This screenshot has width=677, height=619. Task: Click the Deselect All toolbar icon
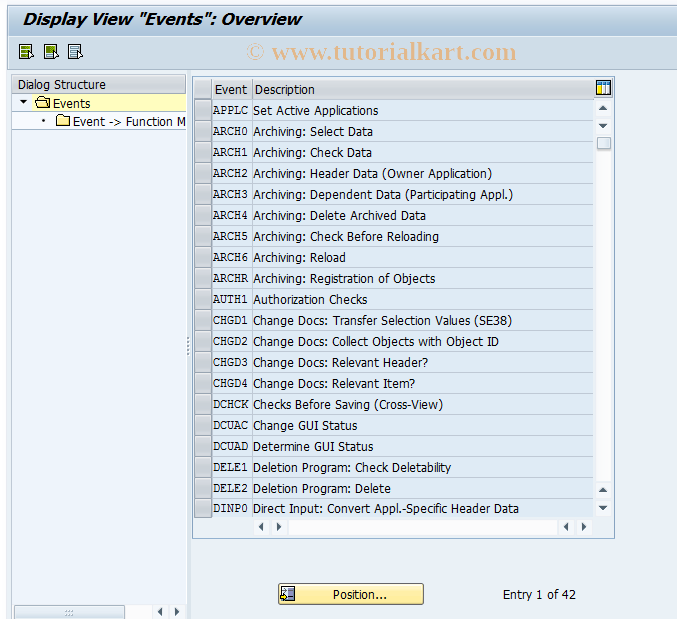point(75,52)
